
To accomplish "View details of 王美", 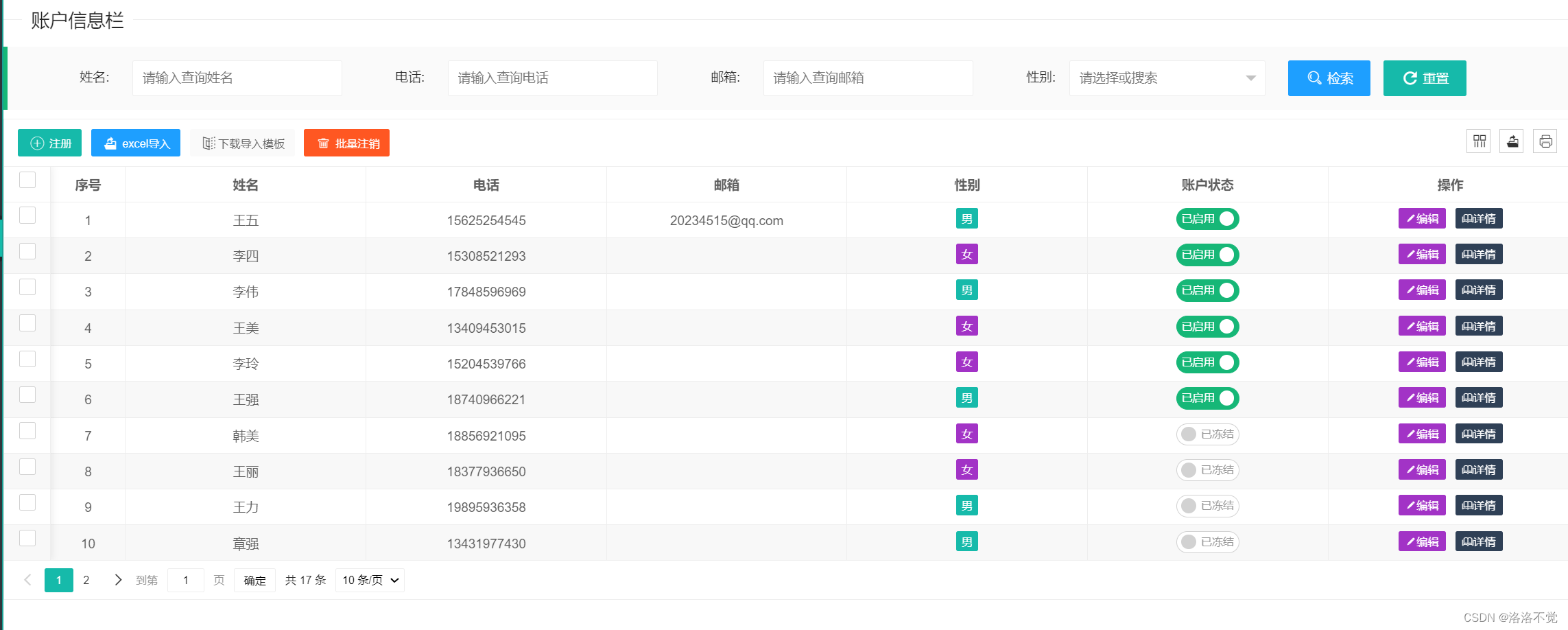I will [1479, 327].
